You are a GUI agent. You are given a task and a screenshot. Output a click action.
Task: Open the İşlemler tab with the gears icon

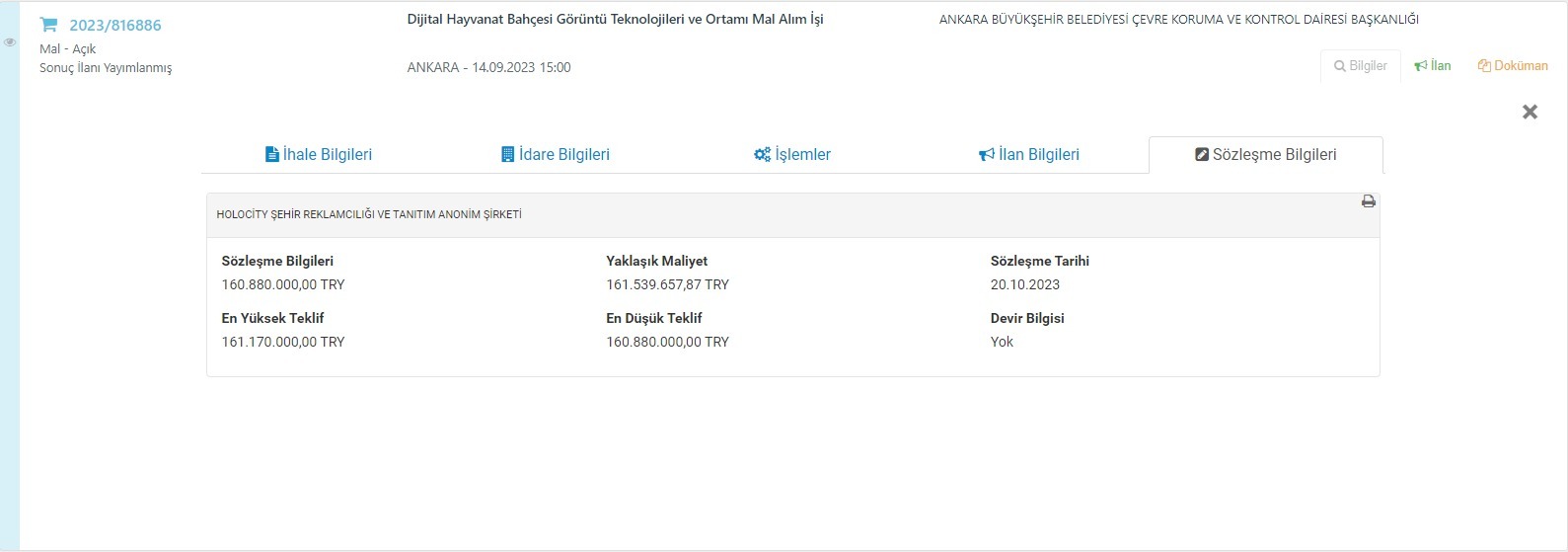[x=792, y=155]
